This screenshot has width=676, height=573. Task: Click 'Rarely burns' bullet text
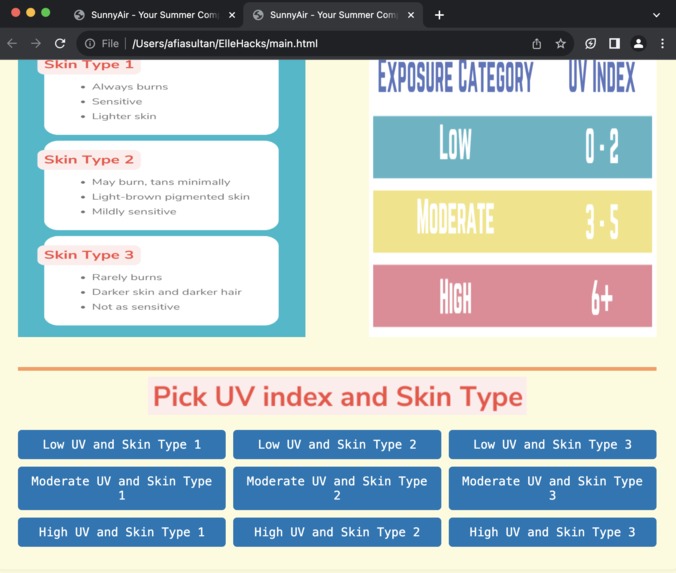point(127,277)
